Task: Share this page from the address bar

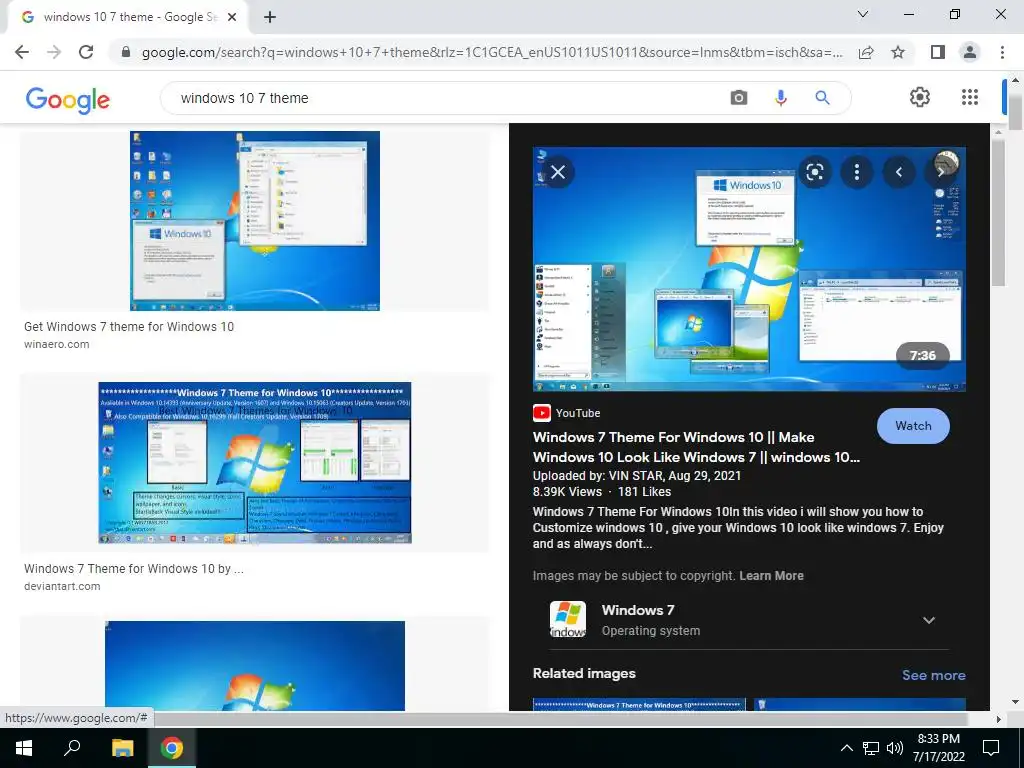Action: pyautogui.click(x=866, y=52)
